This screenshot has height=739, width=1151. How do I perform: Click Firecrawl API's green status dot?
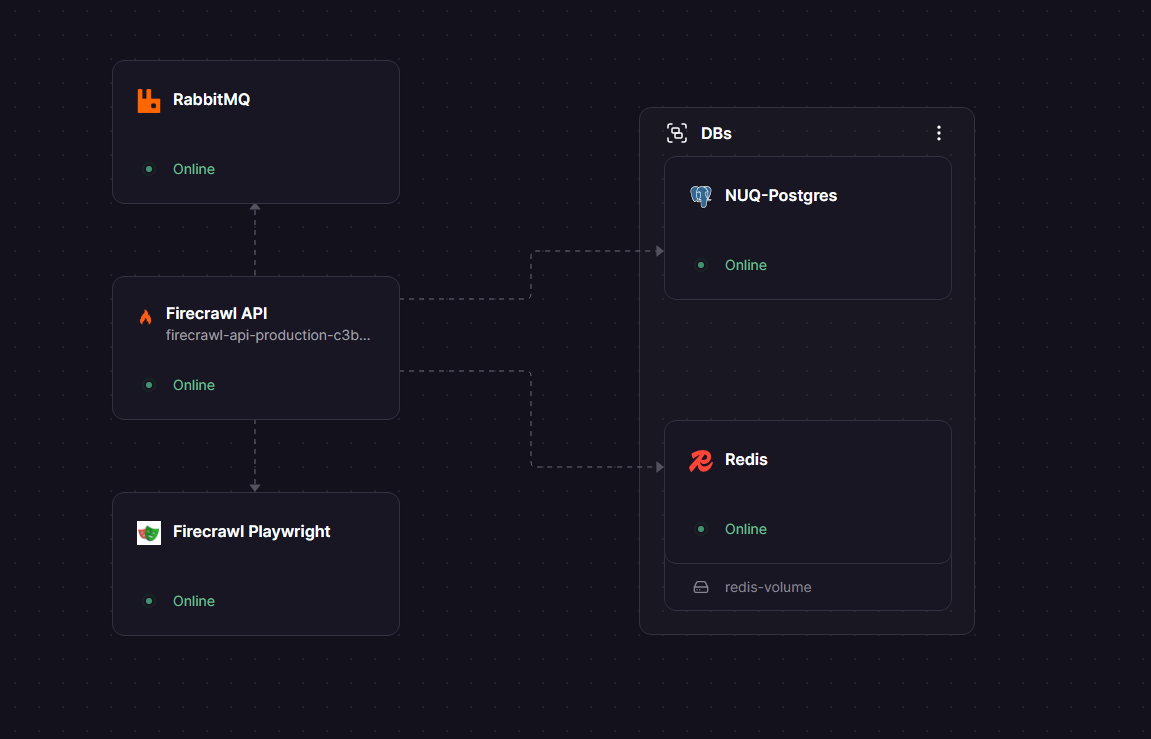149,385
